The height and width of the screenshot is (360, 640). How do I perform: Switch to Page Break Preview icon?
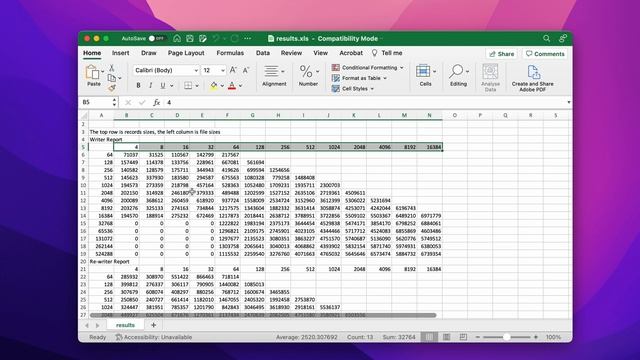click(x=463, y=337)
